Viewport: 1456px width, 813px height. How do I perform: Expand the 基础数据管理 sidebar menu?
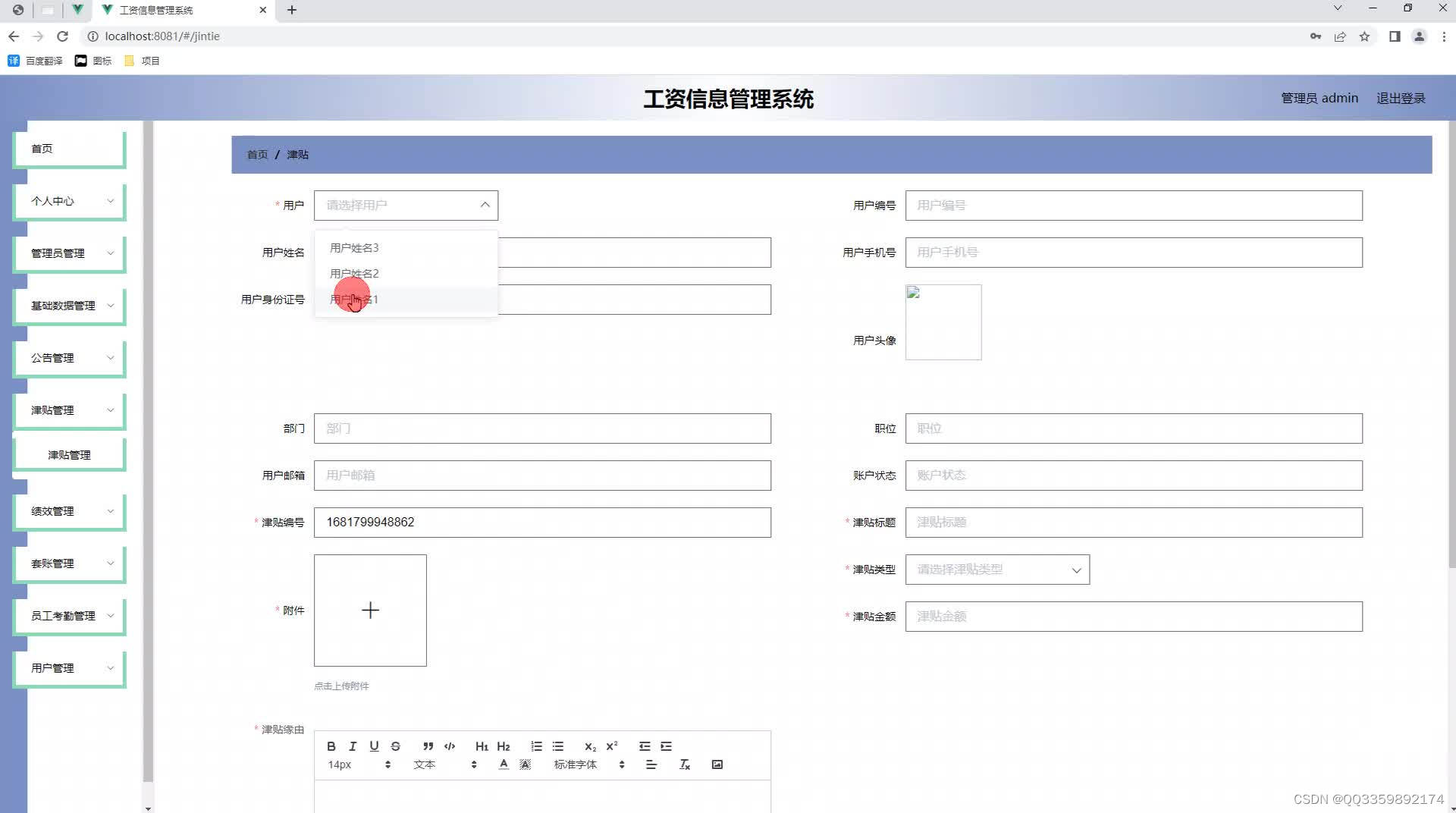(x=69, y=306)
